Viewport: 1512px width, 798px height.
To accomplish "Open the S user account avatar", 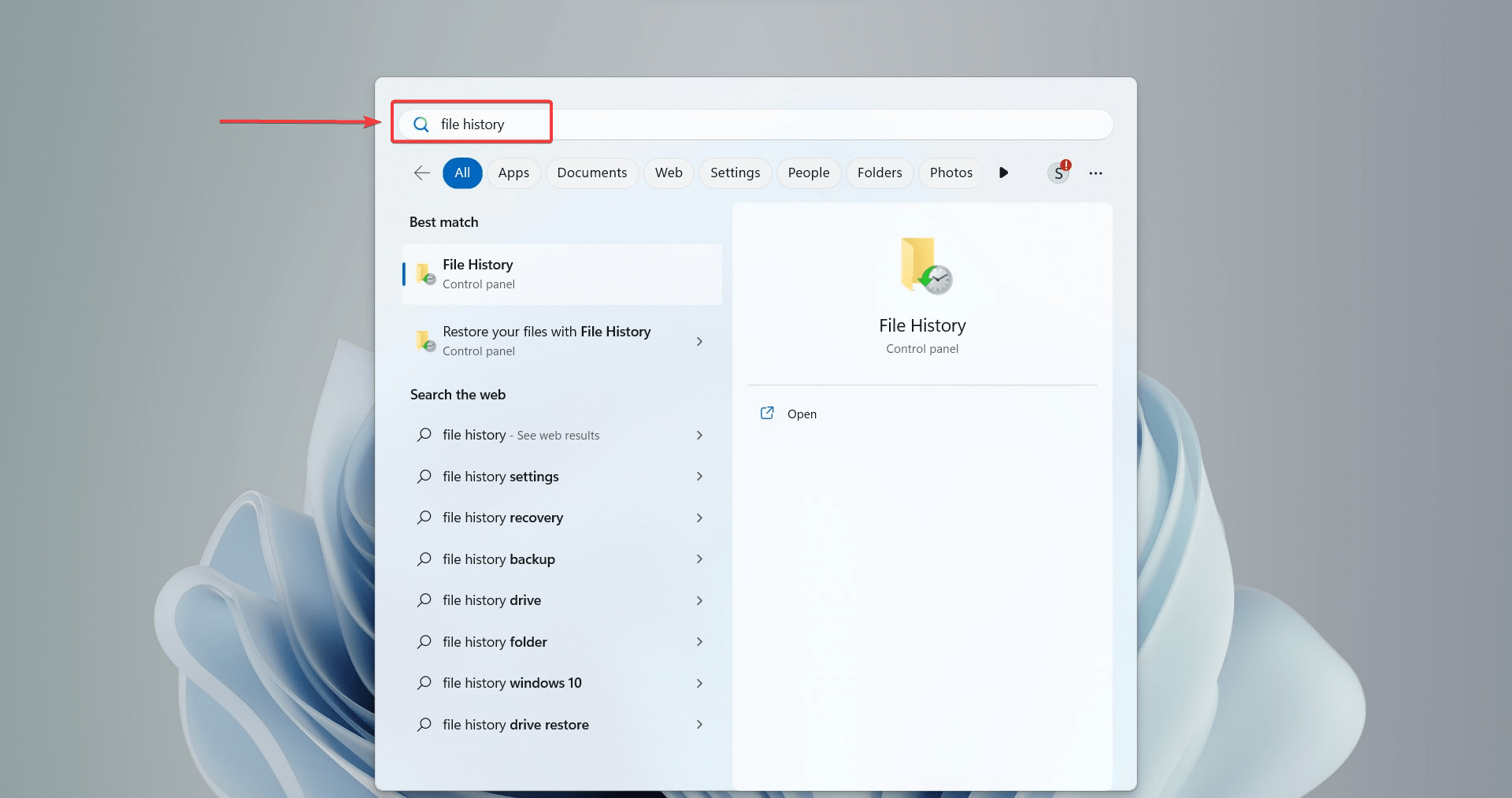I will click(1058, 173).
